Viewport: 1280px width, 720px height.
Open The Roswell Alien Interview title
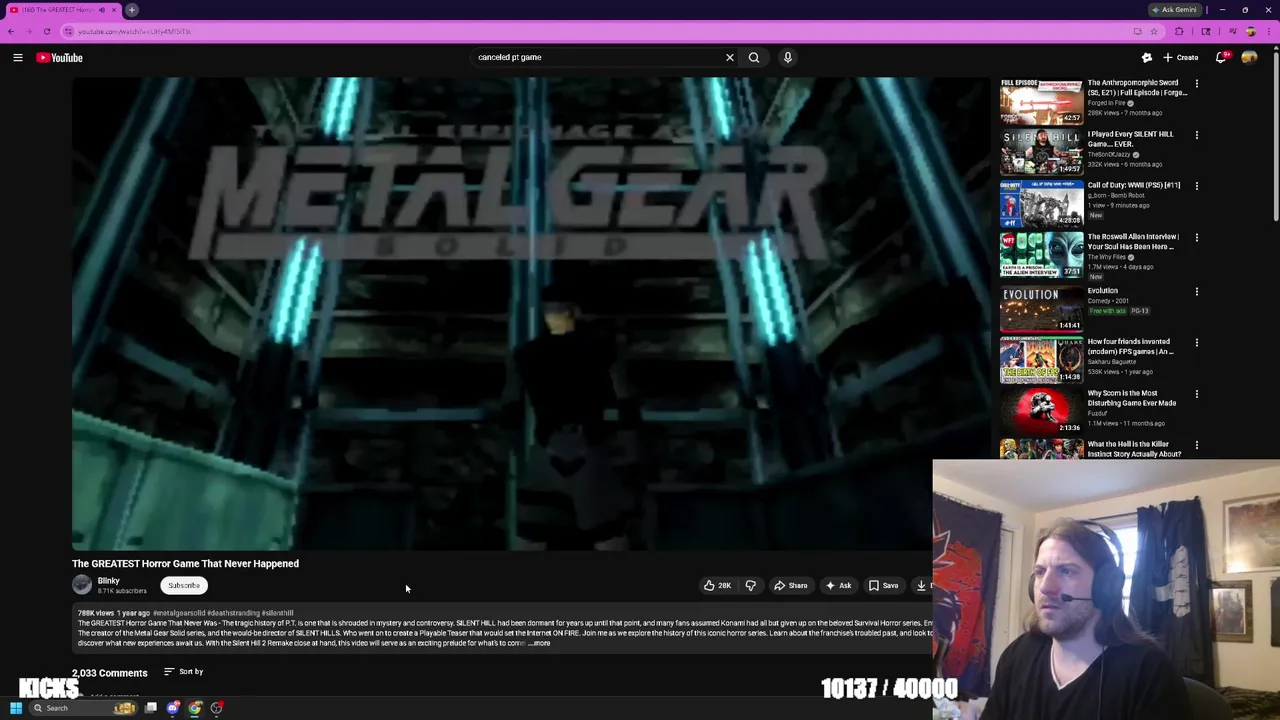(x=1133, y=242)
